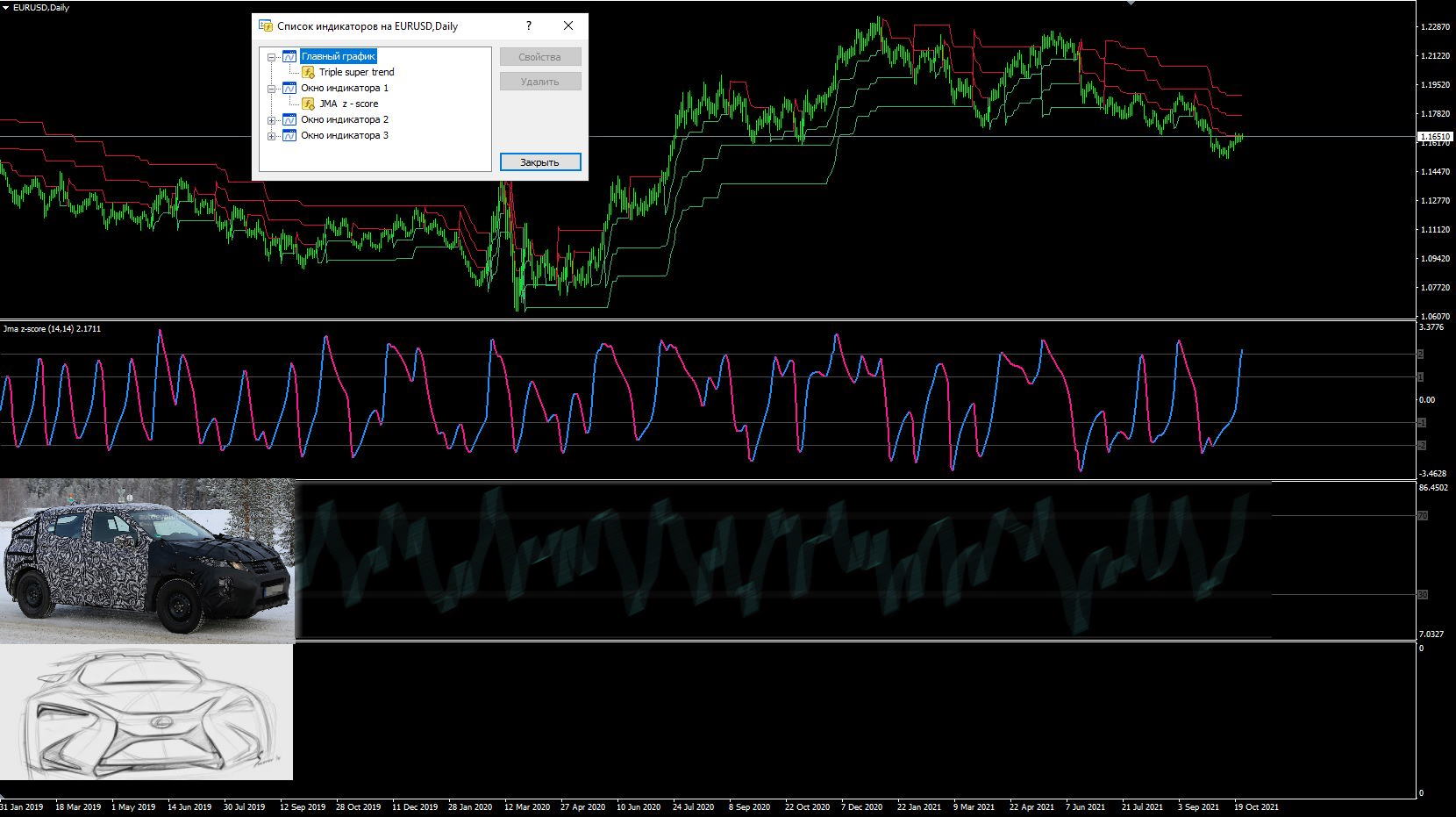The width and height of the screenshot is (1456, 817).
Task: Click the Окно индикатора 1 window icon
Action: click(289, 88)
